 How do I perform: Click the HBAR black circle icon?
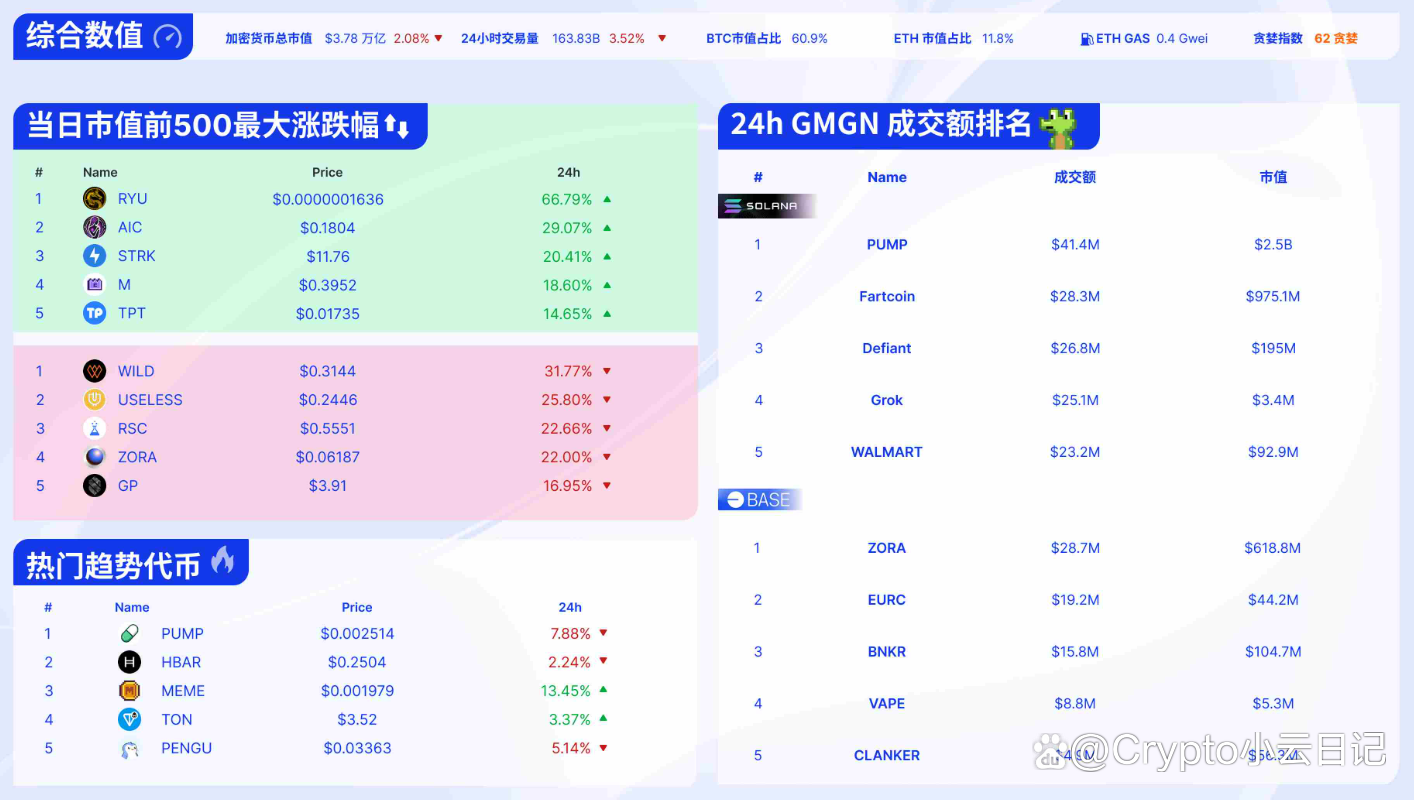(129, 662)
